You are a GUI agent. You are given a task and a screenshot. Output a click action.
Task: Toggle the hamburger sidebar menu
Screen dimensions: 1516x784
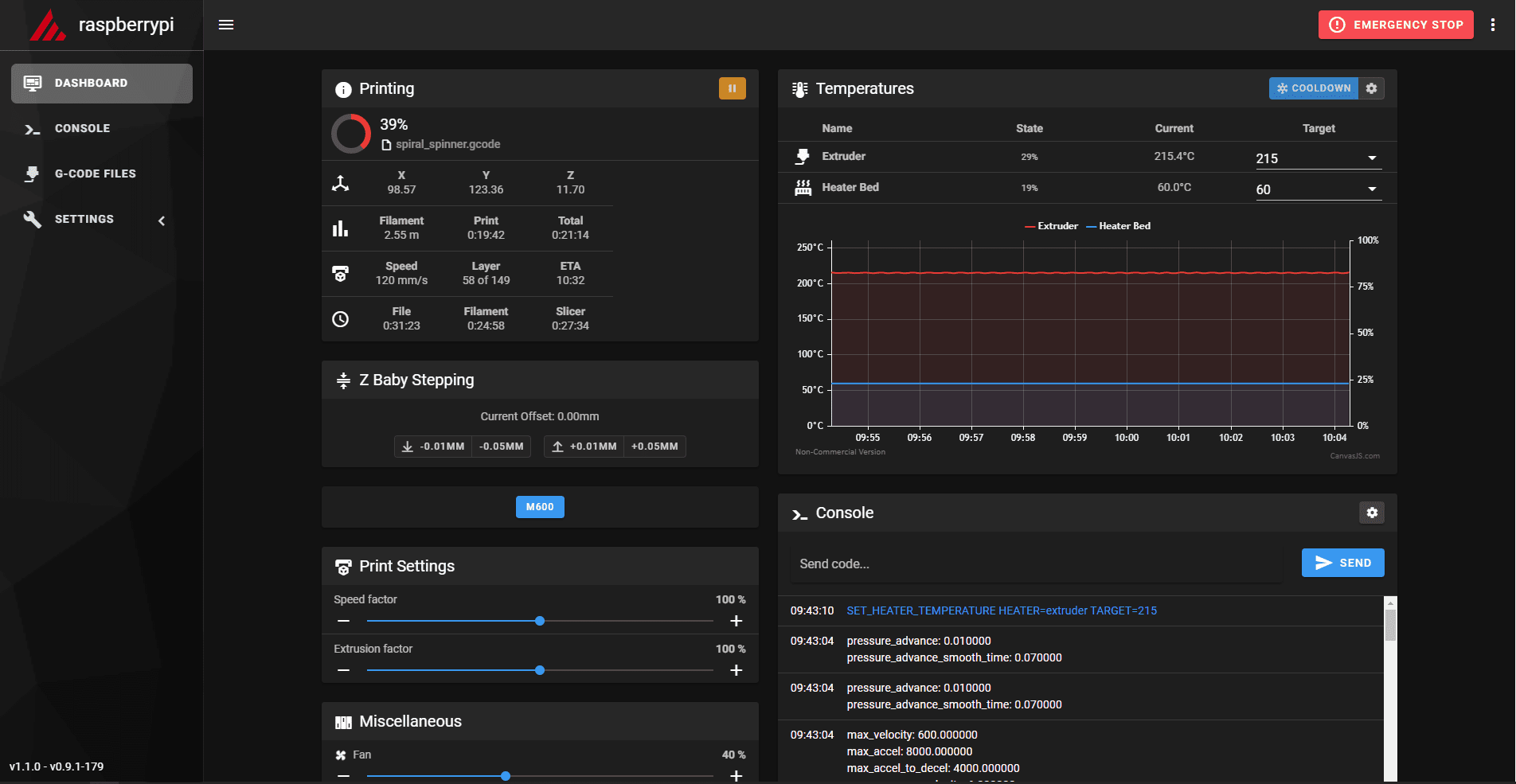[226, 25]
